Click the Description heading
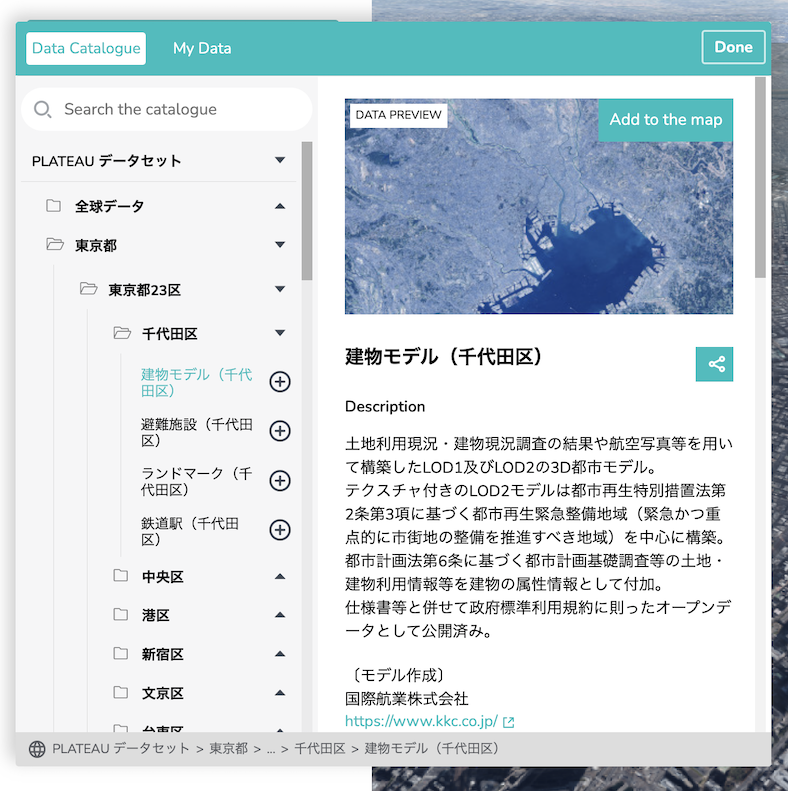Screen dimensions: 788x791 (385, 407)
